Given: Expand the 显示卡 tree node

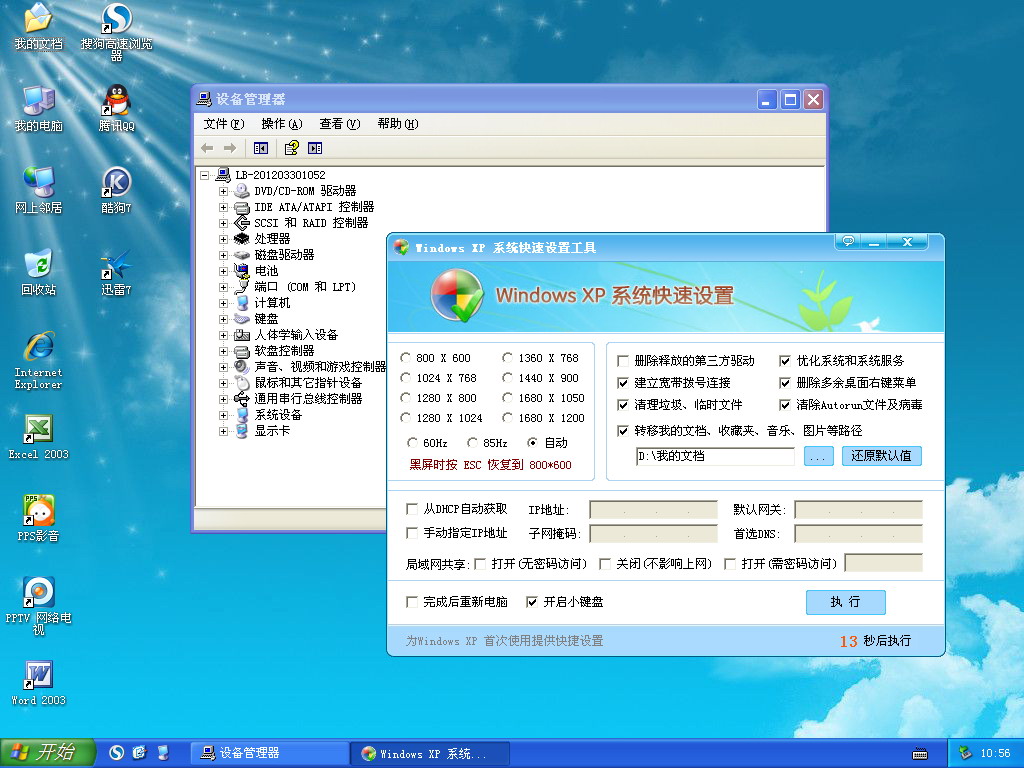Looking at the screenshot, I should point(223,432).
